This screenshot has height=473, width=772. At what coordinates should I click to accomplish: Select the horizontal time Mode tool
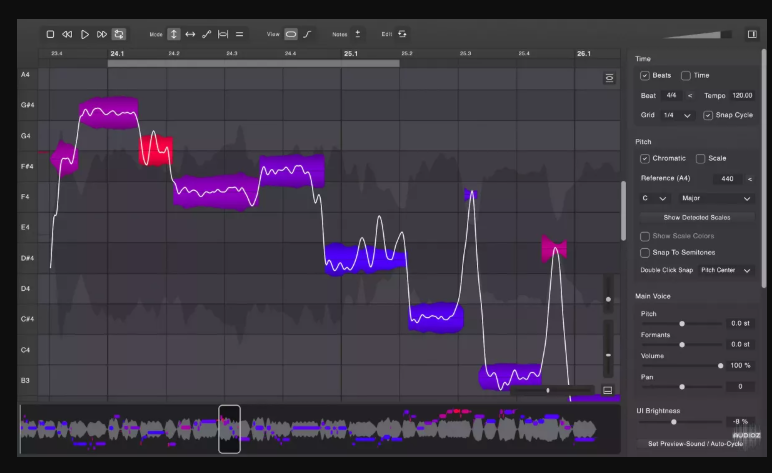[190, 34]
